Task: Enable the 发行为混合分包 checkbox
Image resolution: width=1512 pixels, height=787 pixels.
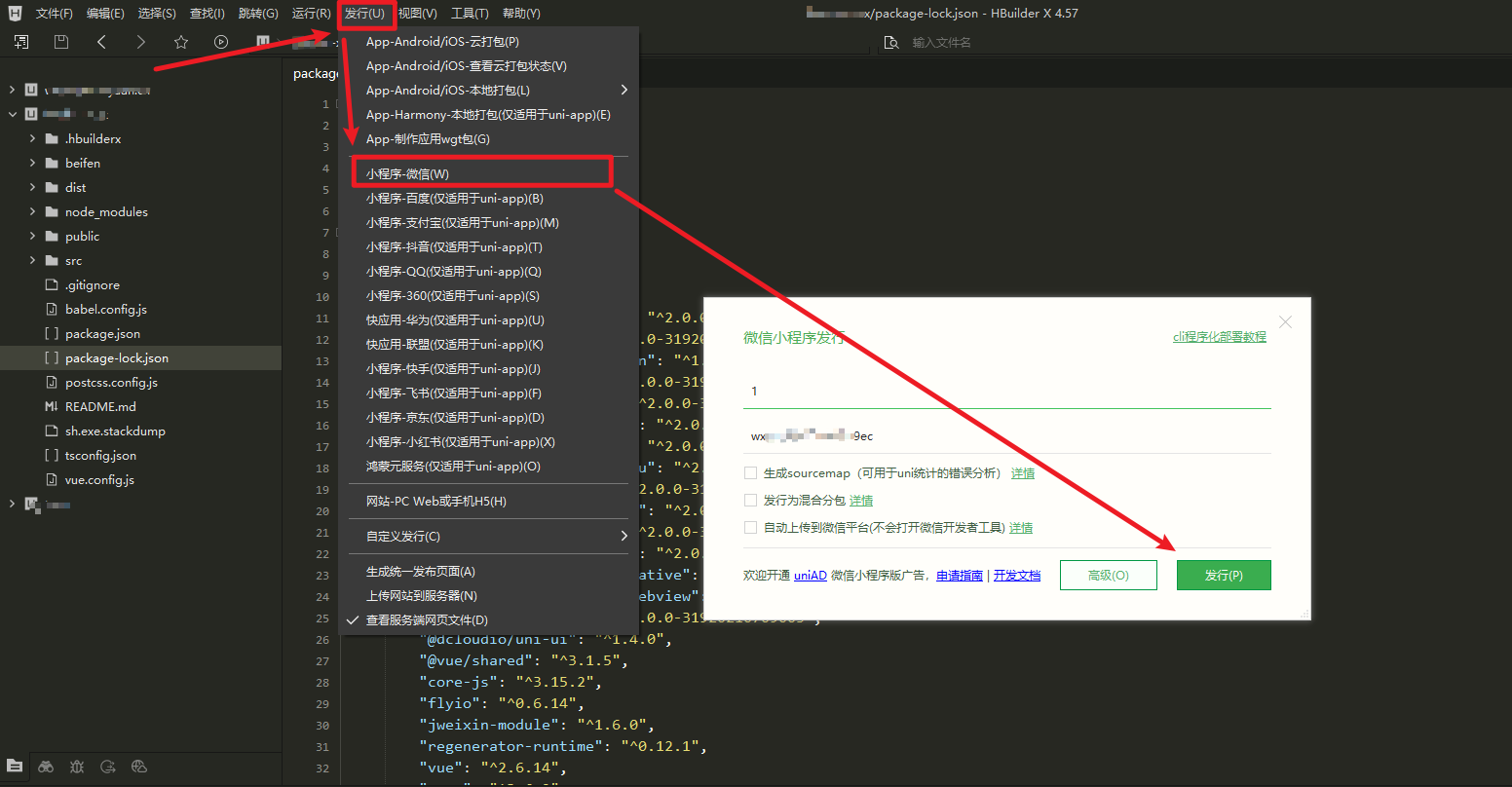Action: [750, 500]
